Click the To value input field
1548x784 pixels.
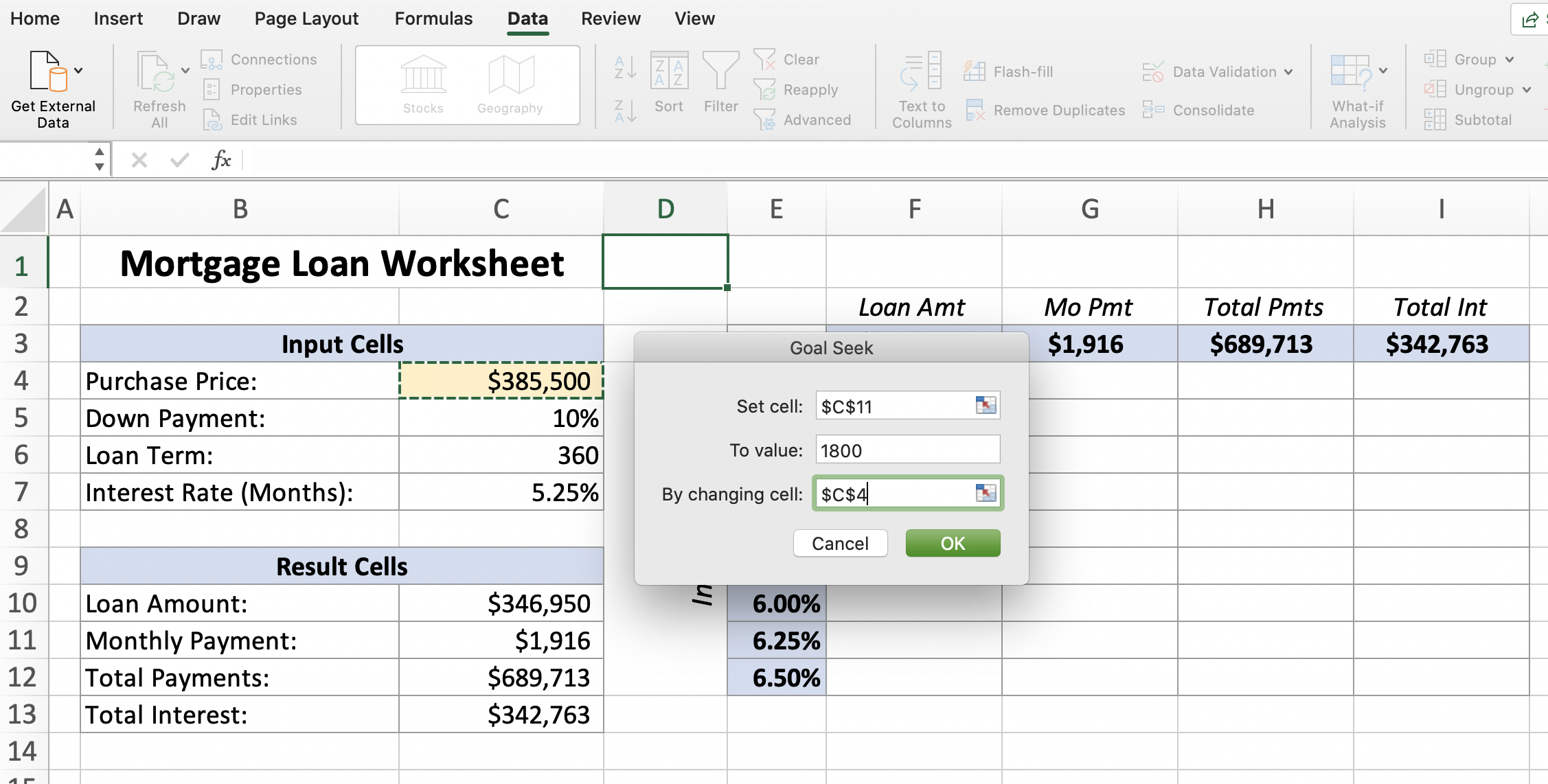pos(907,450)
